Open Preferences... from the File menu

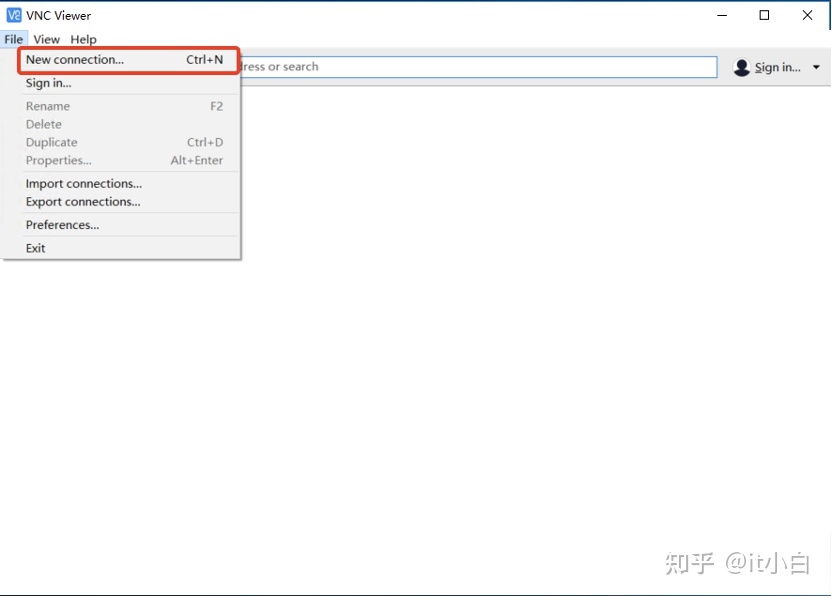pyautogui.click(x=129, y=225)
